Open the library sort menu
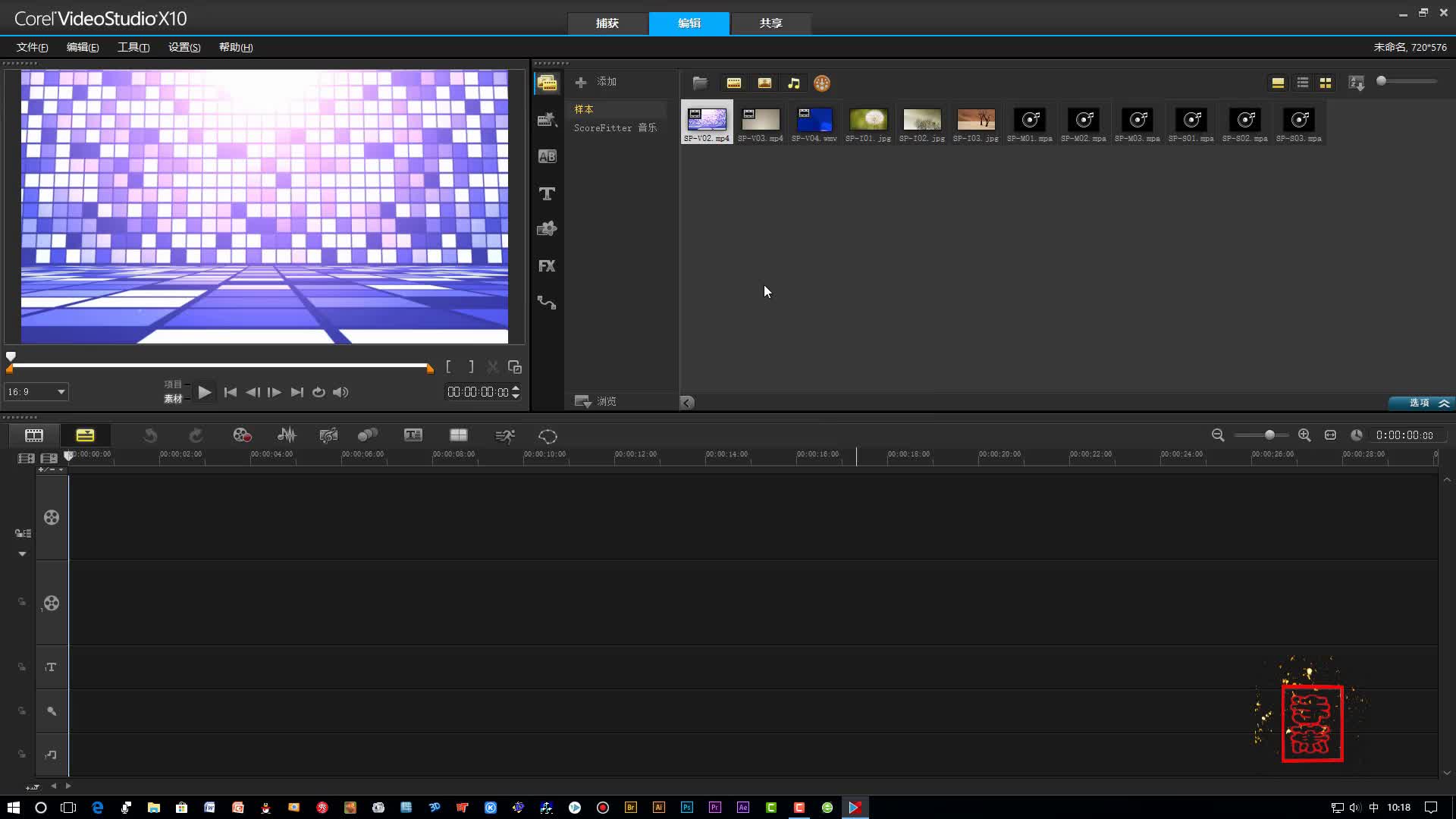 pyautogui.click(x=1357, y=83)
